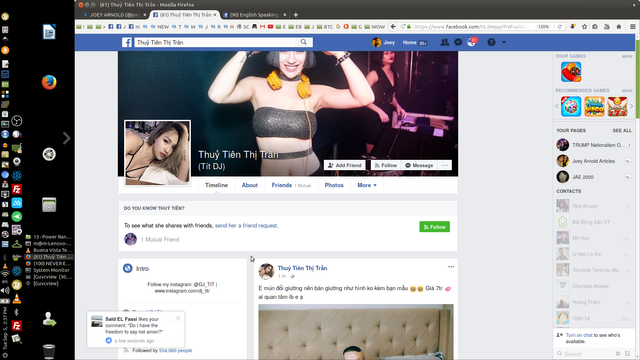Open the Bingo recommended game icon
Screen dimensions: 640x360
594,107
